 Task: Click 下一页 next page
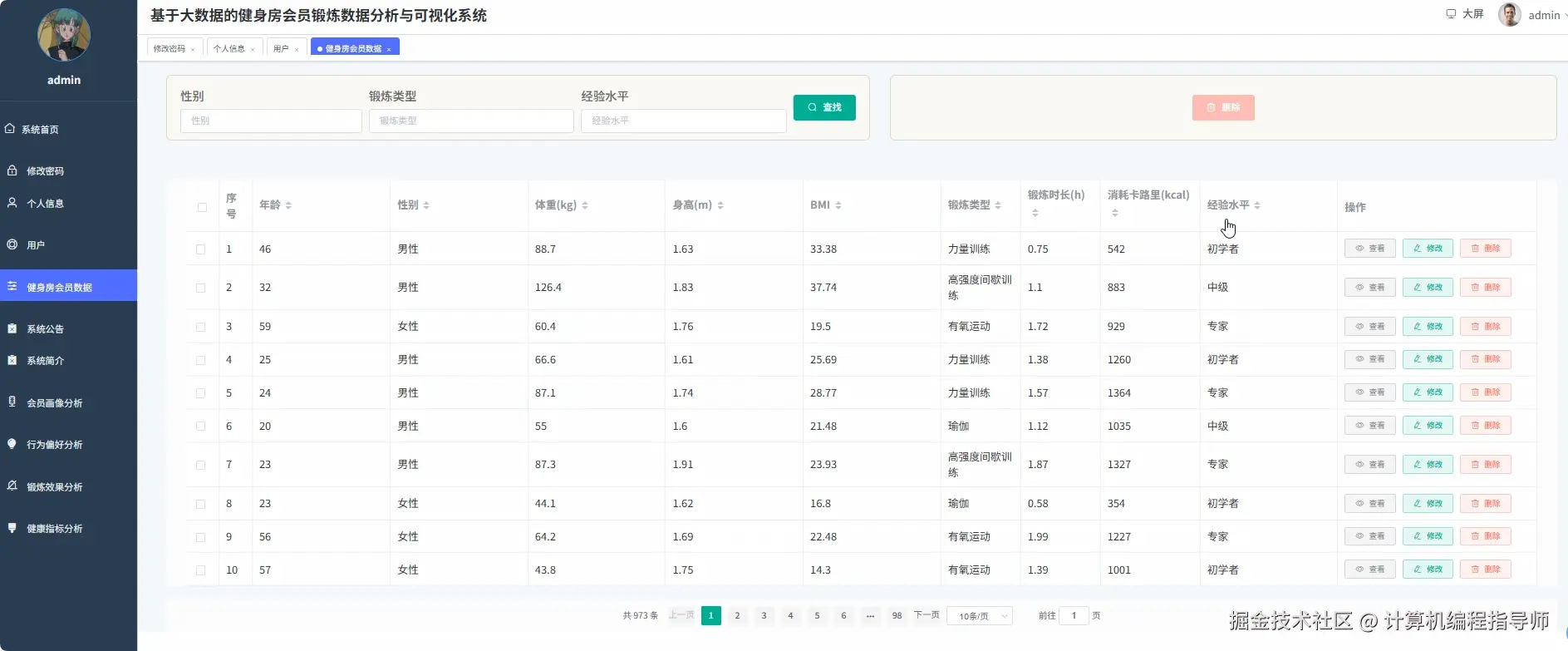[x=927, y=615]
